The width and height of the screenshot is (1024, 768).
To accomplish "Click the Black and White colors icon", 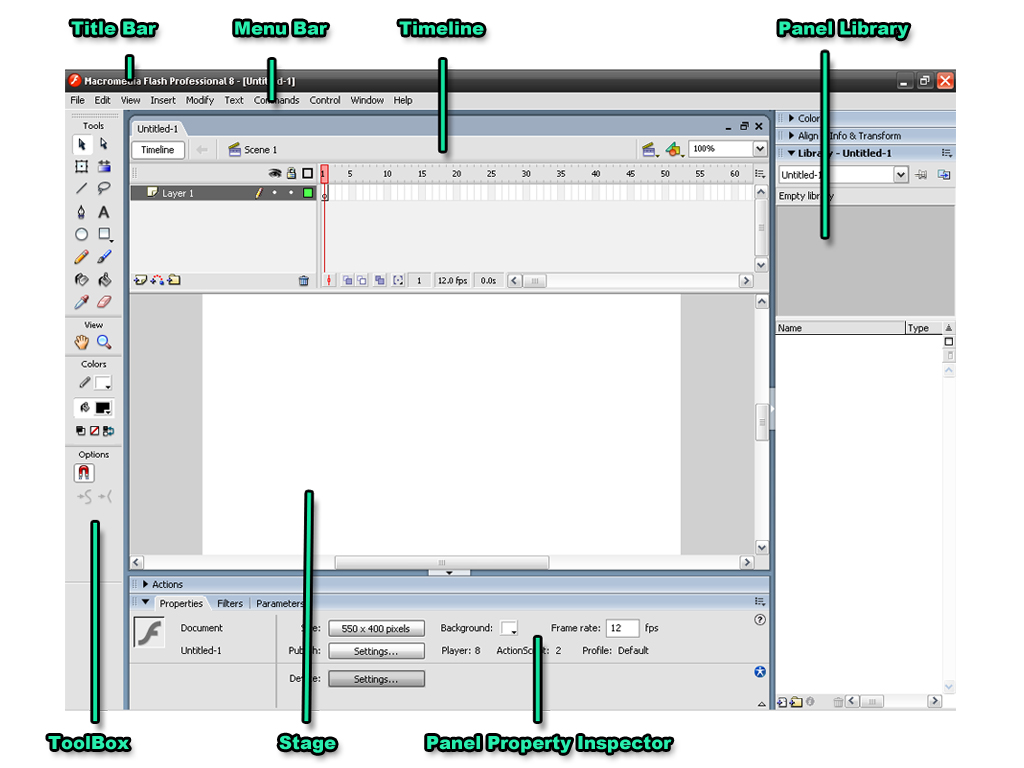I will tap(80, 431).
